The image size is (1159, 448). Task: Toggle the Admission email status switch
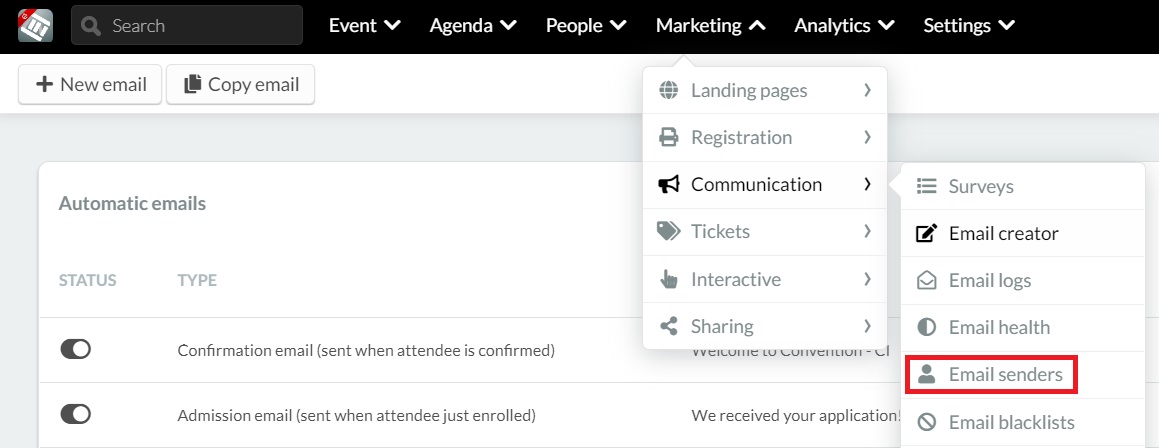75,414
